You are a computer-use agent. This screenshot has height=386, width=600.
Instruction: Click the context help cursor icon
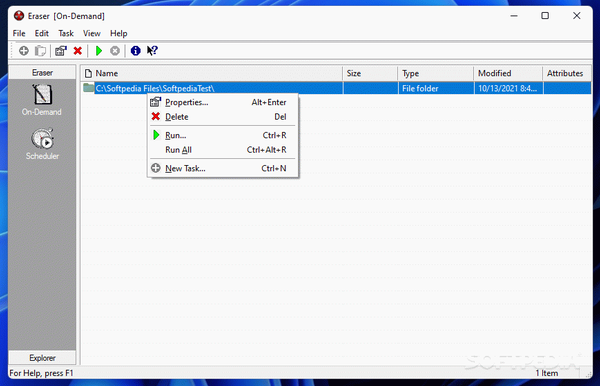pos(152,50)
